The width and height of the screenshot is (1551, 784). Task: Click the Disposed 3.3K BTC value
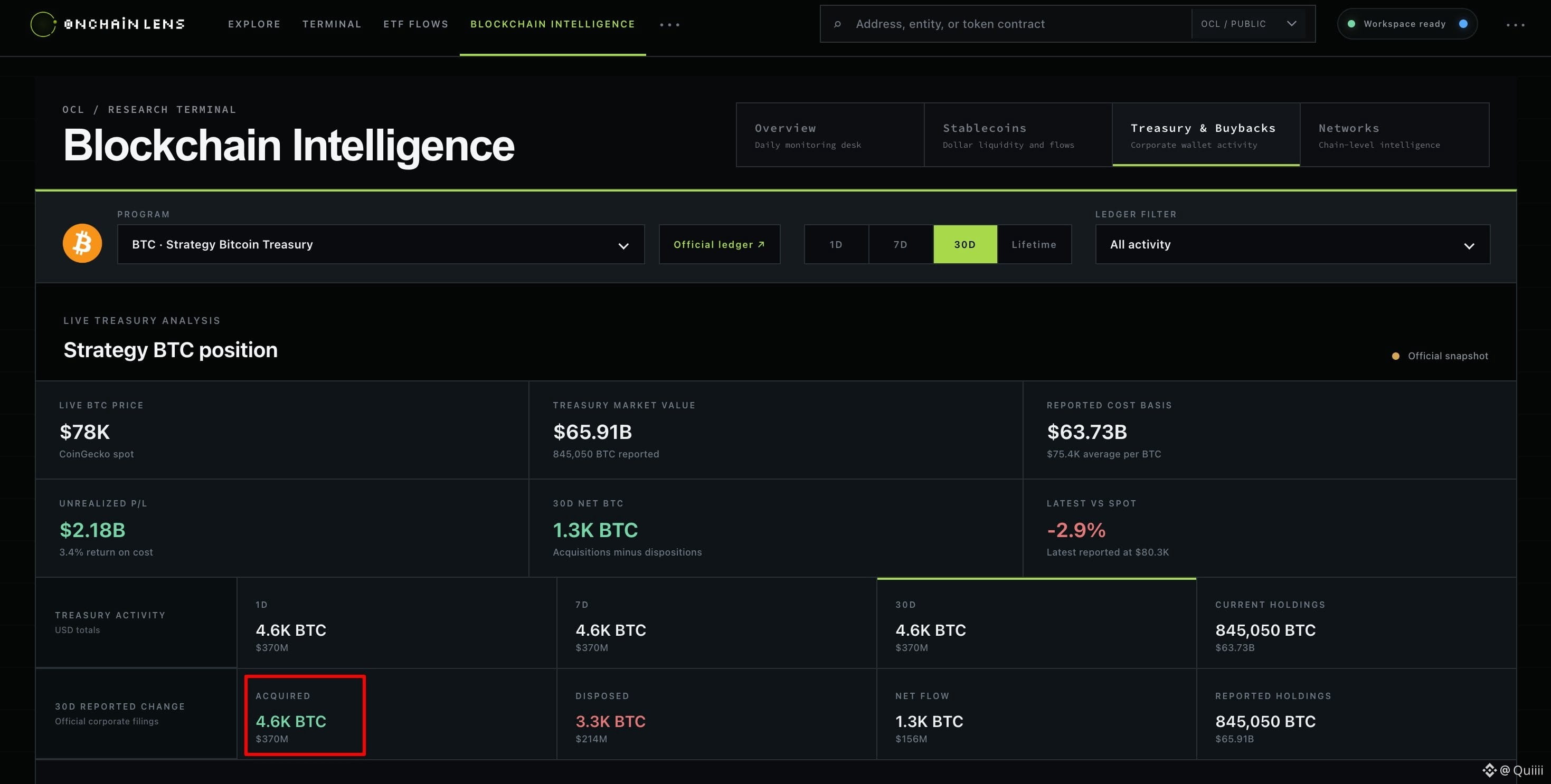tap(610, 721)
